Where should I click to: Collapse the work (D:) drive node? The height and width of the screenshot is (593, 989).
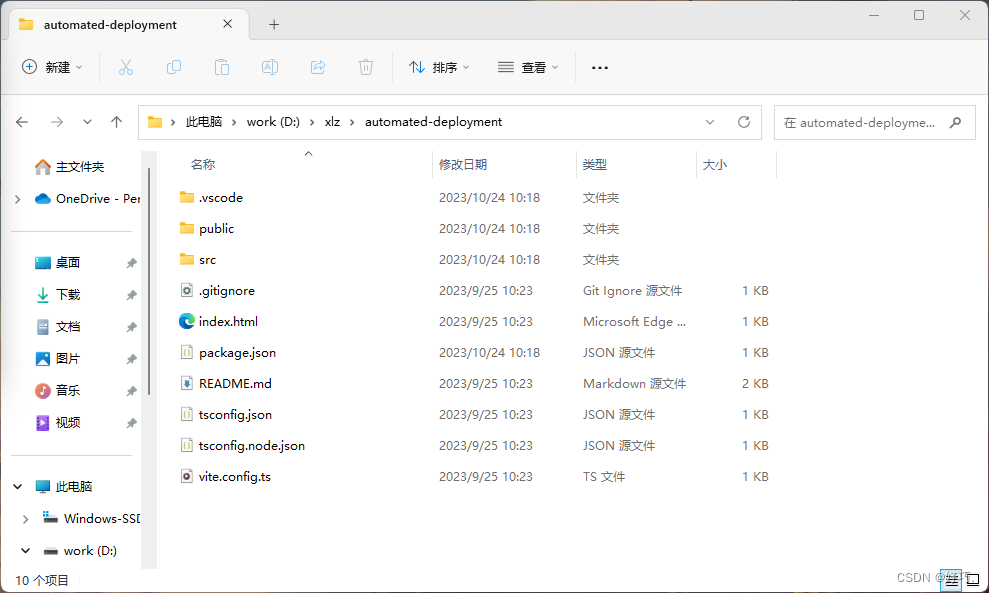(25, 551)
